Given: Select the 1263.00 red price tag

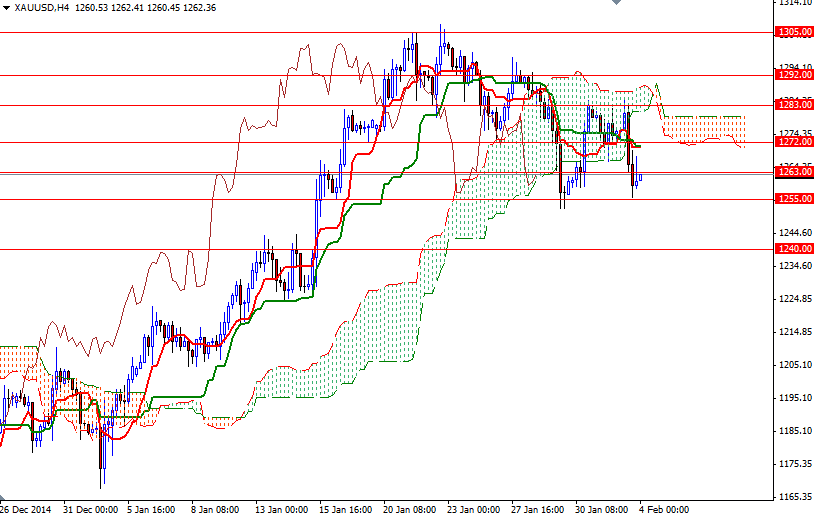Looking at the screenshot, I should 794,172.
